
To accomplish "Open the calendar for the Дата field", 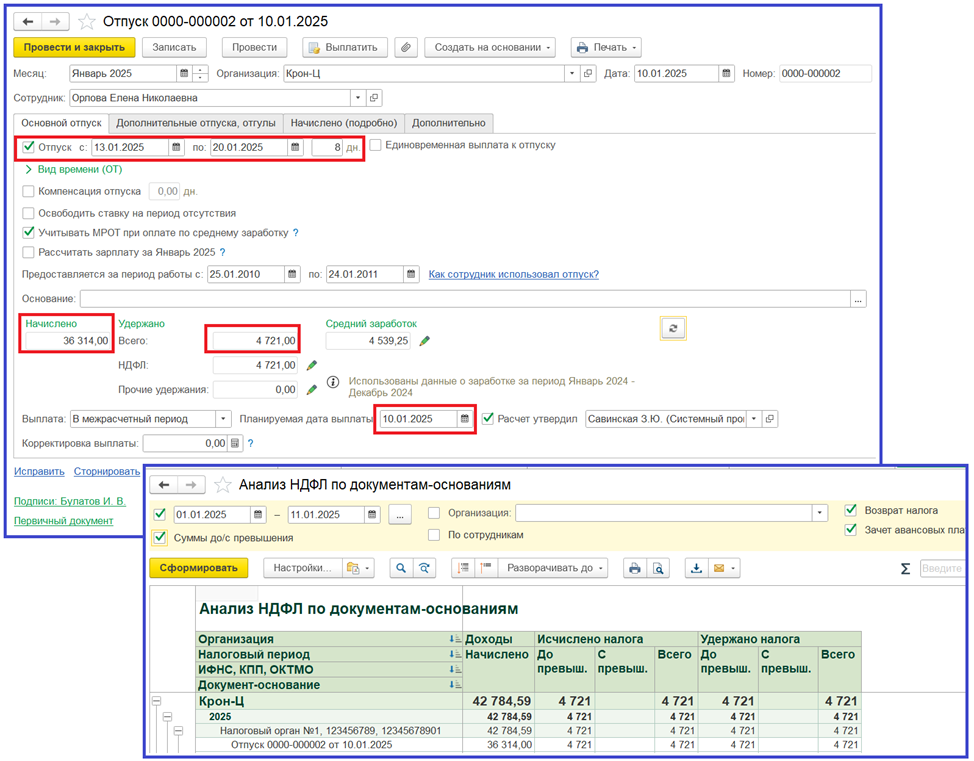I will point(726,73).
